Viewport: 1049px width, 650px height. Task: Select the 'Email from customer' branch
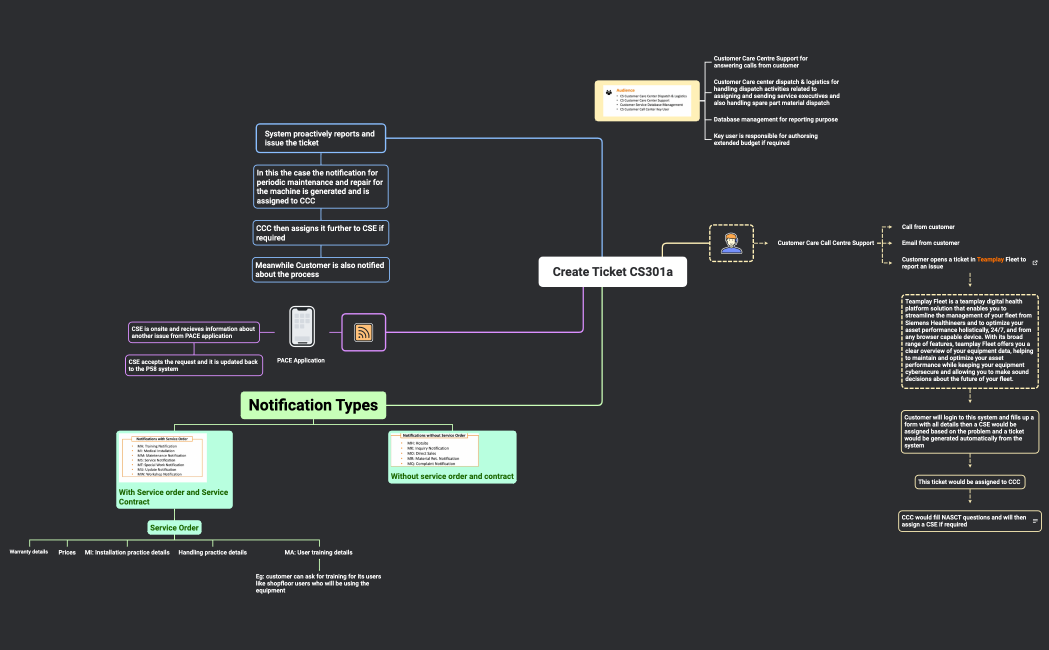(930, 243)
